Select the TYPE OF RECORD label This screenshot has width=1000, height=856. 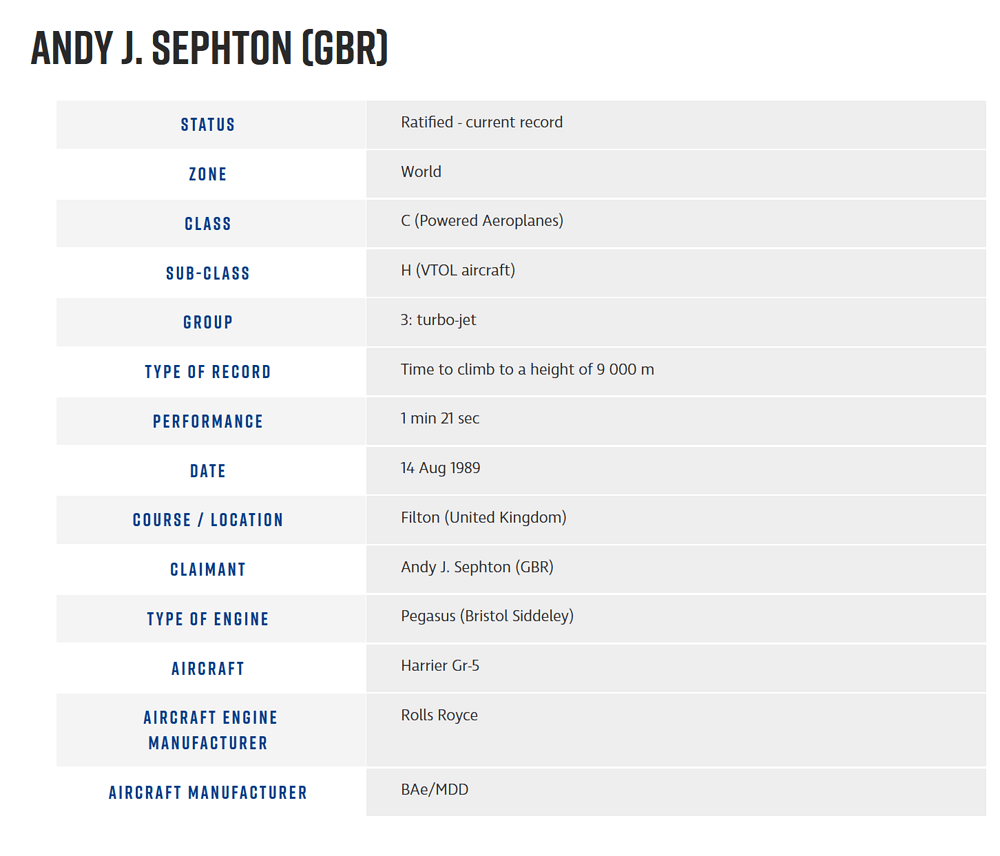[208, 372]
